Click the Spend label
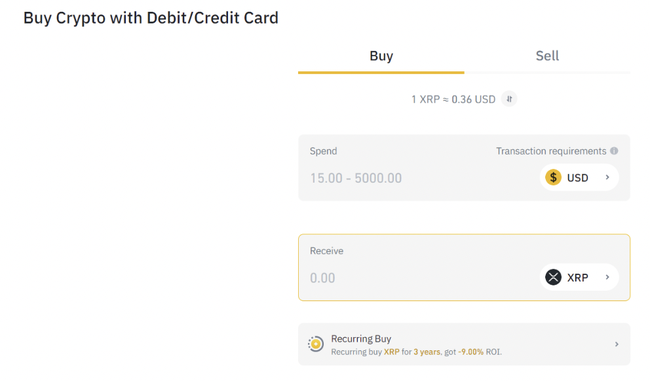650x381 pixels. coord(323,151)
